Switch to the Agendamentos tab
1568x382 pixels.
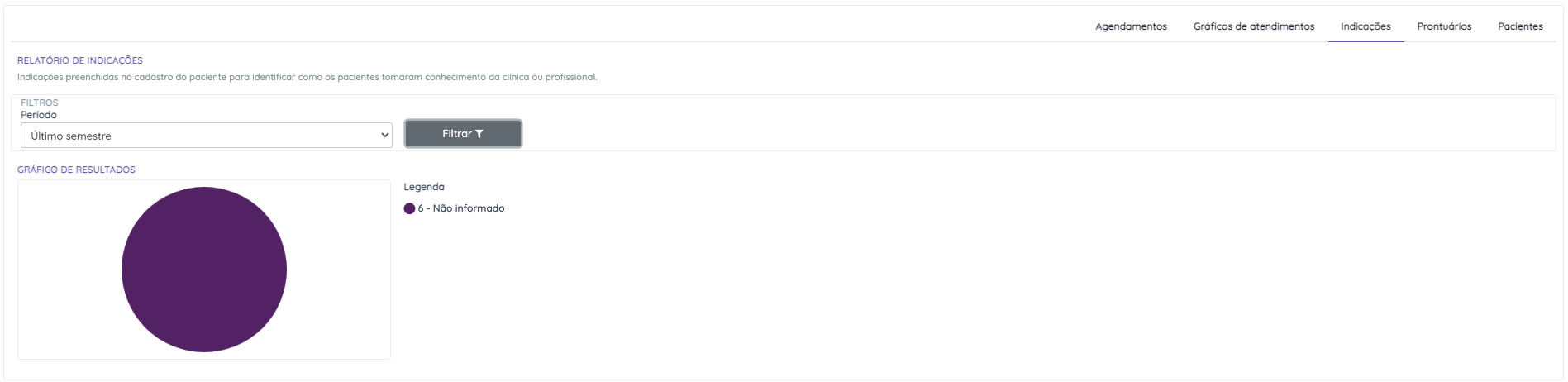tap(1131, 26)
